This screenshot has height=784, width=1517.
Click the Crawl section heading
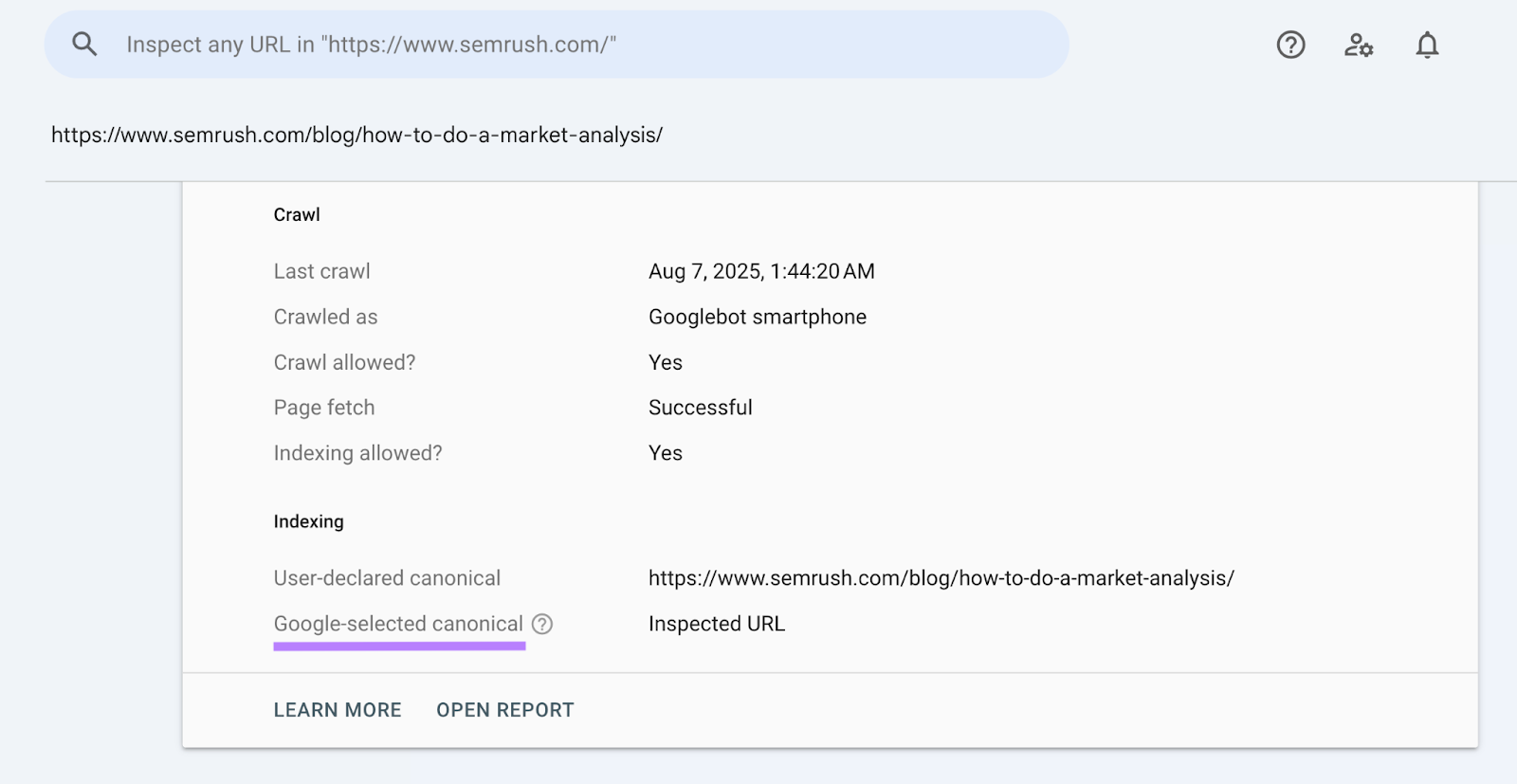coord(297,215)
